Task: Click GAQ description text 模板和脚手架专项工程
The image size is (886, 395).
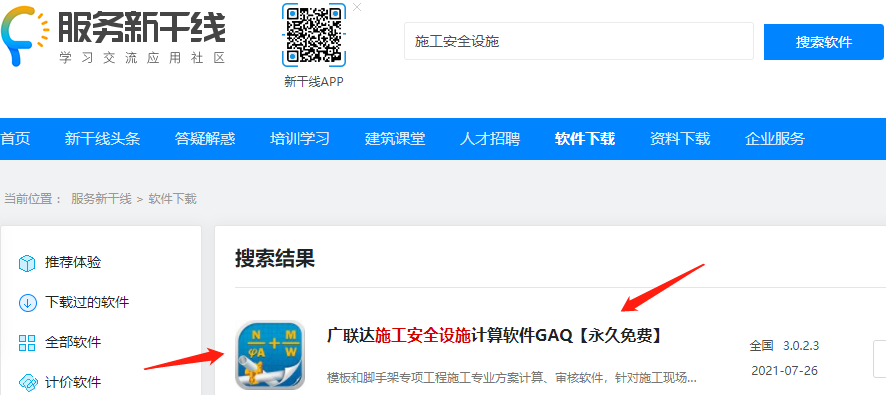Action: coord(511,377)
